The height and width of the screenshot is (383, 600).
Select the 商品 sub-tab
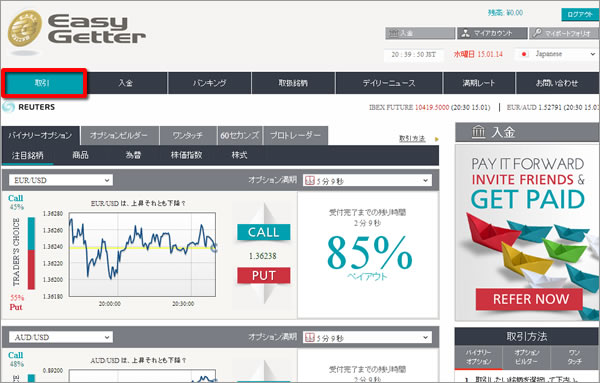80,155
